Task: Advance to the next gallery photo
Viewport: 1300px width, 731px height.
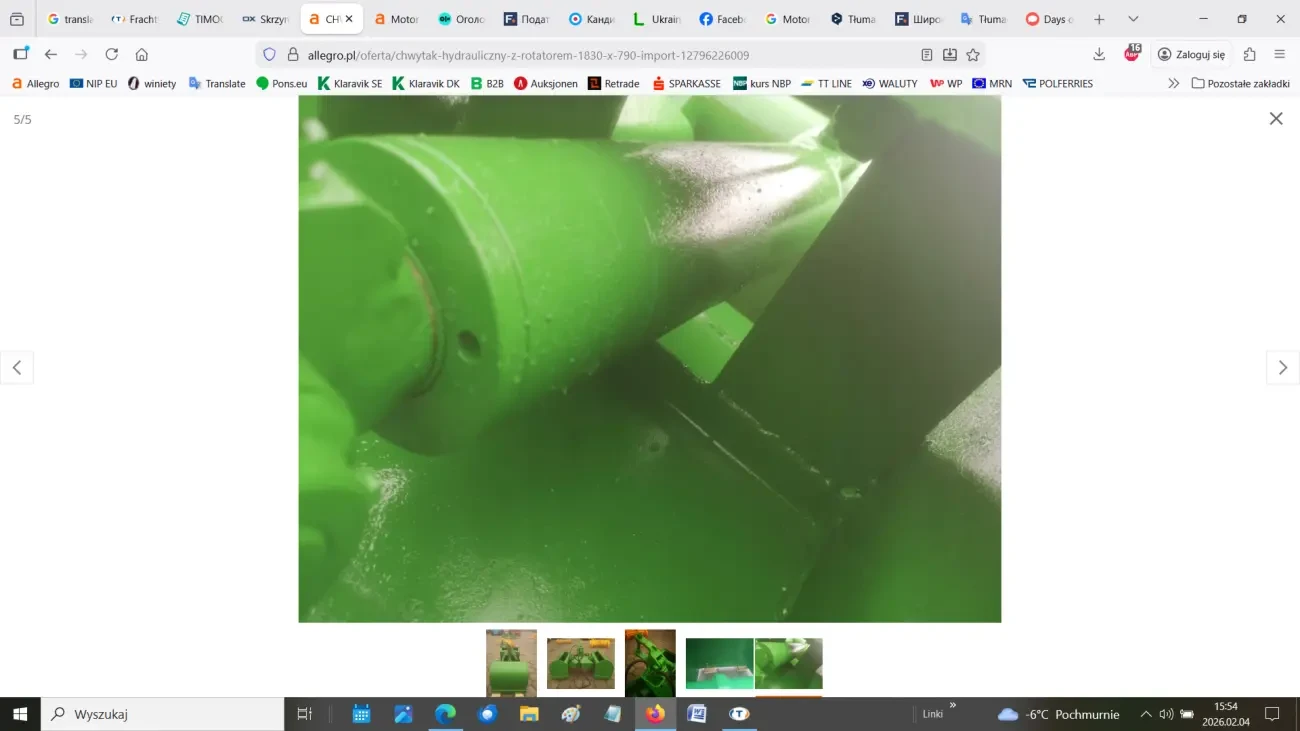Action: 1282,368
